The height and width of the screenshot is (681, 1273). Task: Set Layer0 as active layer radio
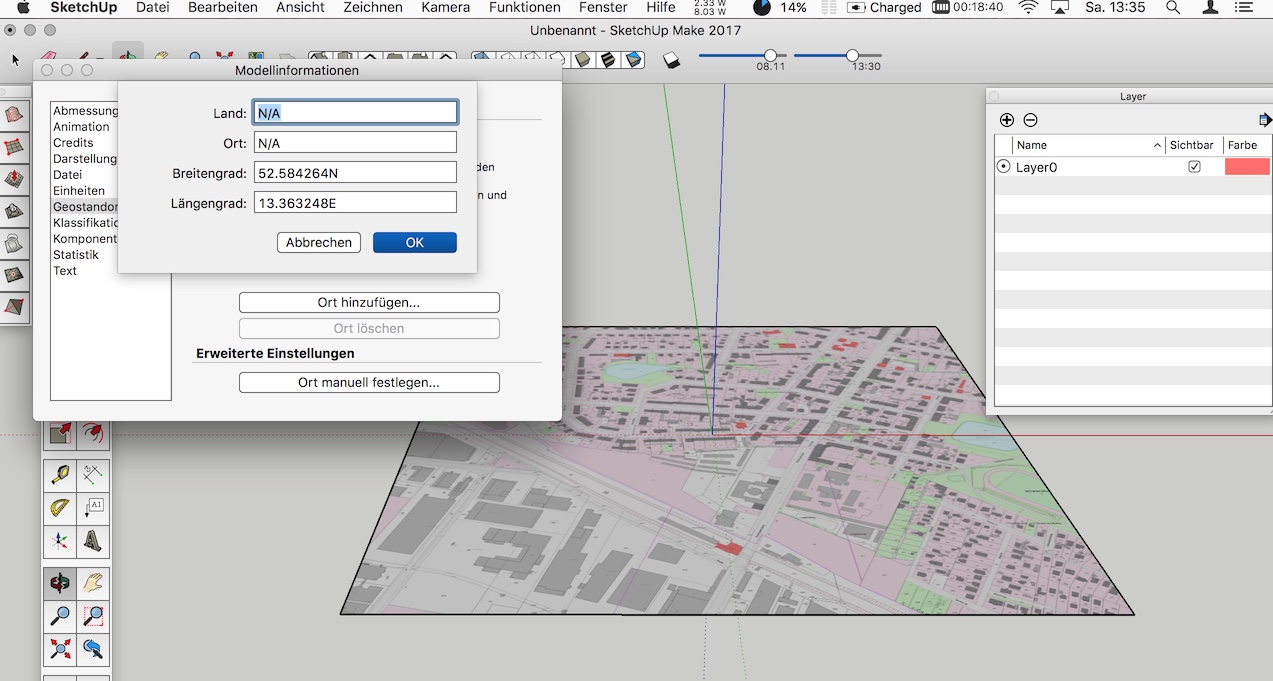pos(1004,167)
